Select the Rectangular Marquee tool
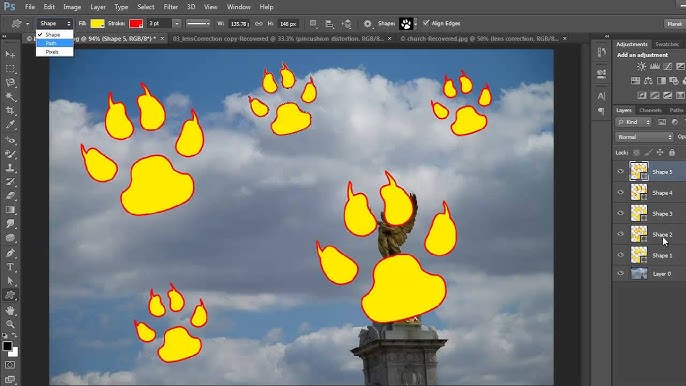 point(10,69)
